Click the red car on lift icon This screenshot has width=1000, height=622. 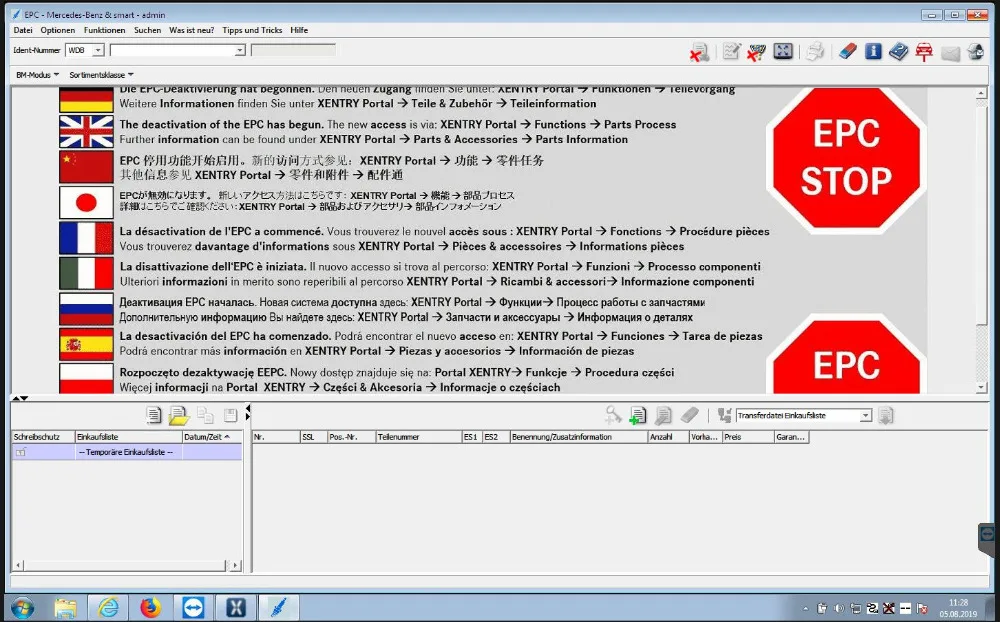(x=924, y=52)
